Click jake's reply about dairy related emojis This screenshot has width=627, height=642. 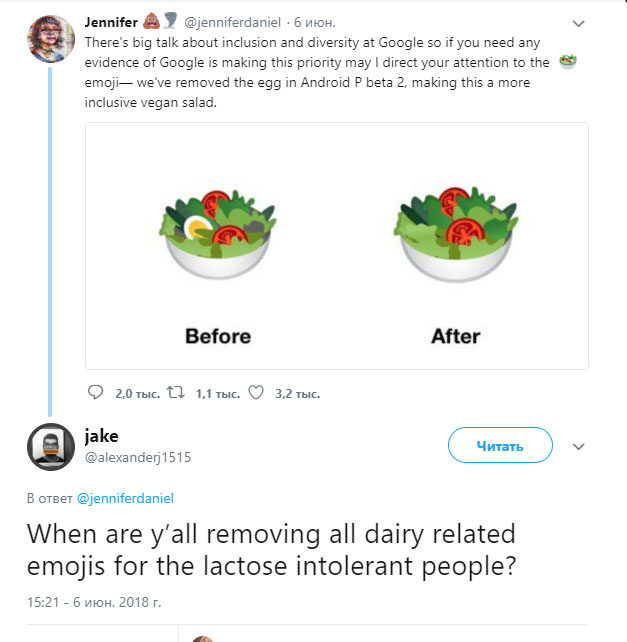click(270, 549)
